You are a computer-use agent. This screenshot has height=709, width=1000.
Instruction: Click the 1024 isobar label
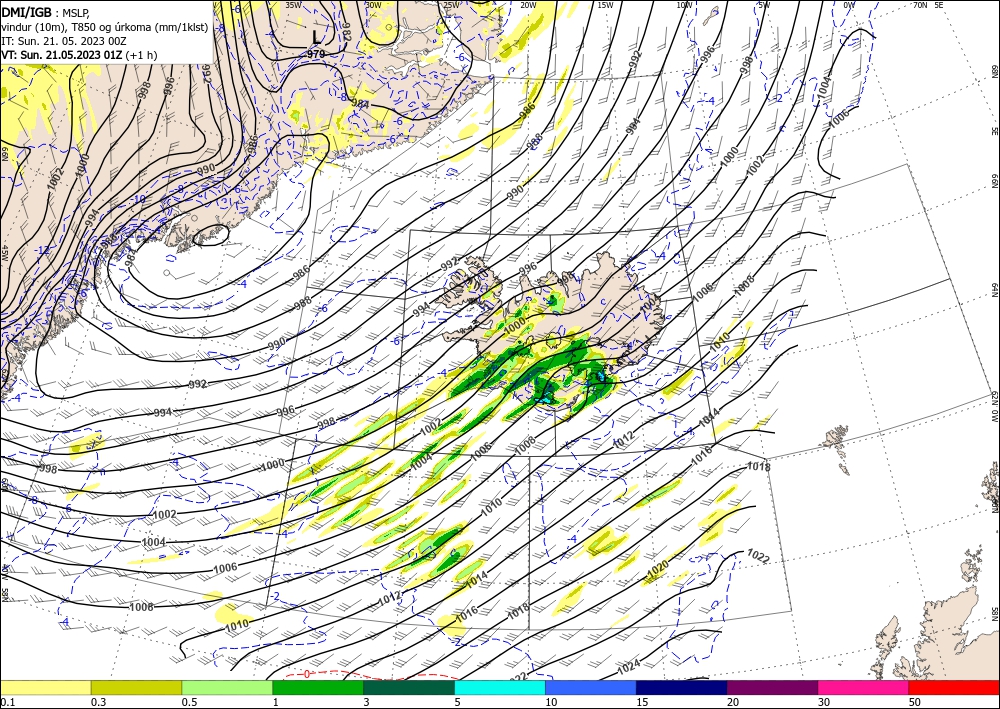point(628,667)
